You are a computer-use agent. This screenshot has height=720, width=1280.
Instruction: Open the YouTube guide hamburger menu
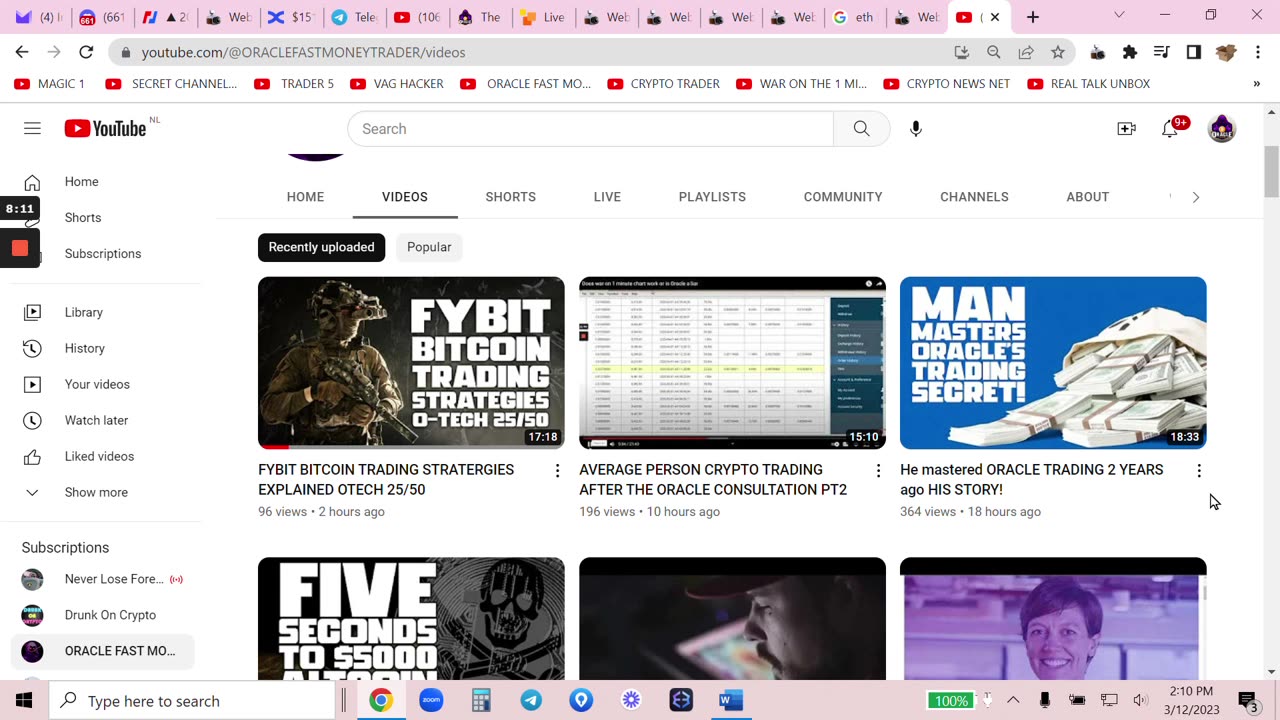[x=32, y=128]
